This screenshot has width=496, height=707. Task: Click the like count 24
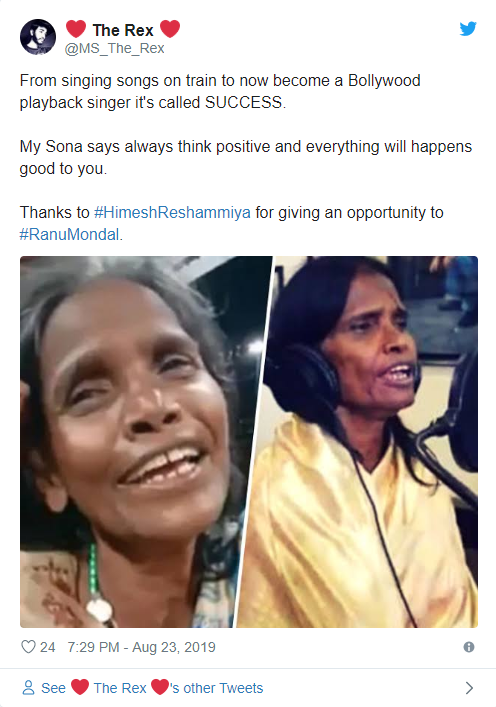pos(47,647)
